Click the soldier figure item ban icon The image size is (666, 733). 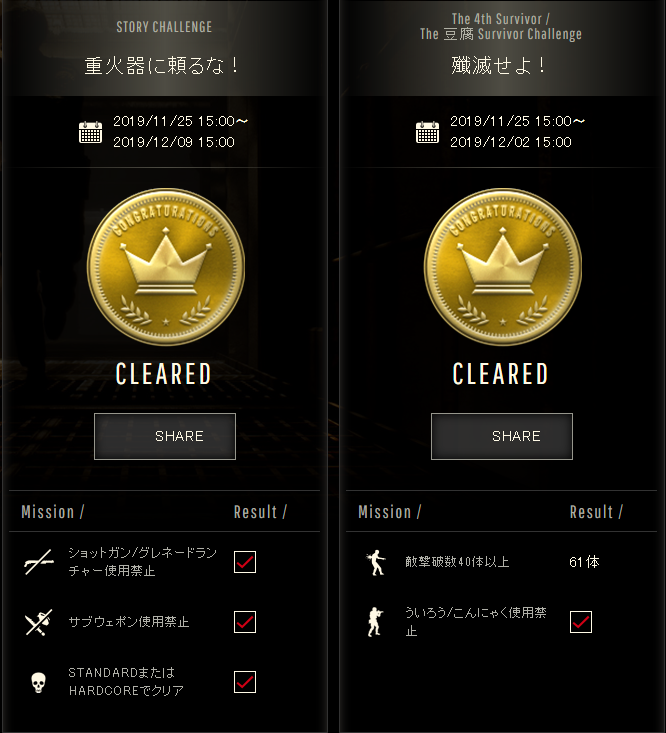tap(374, 622)
